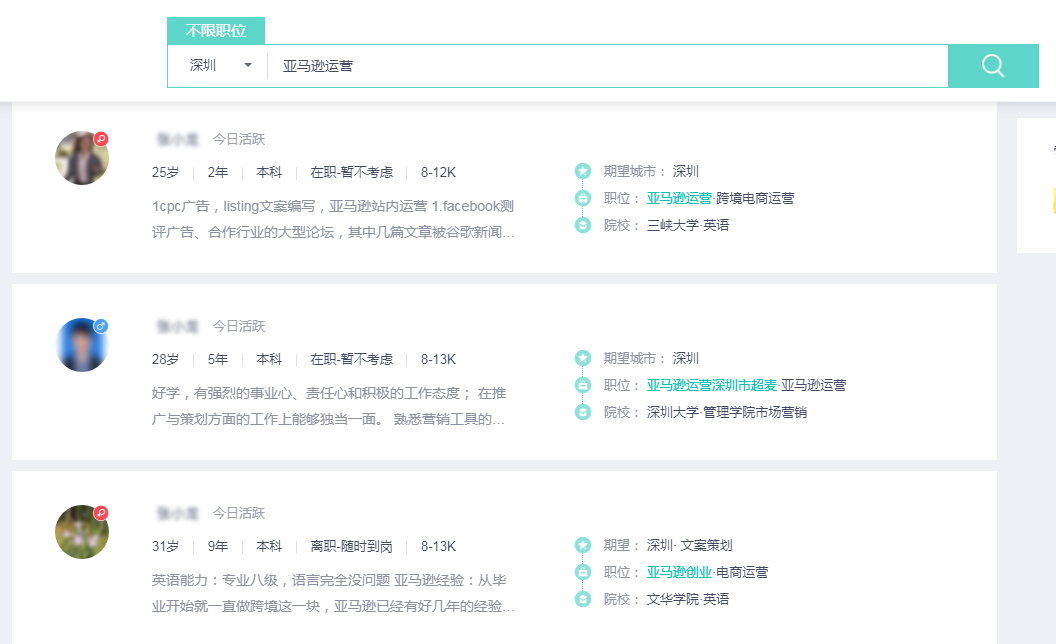Open the 25岁 candidate's avatar photo
Viewport: 1056px width, 644px height.
[81, 158]
